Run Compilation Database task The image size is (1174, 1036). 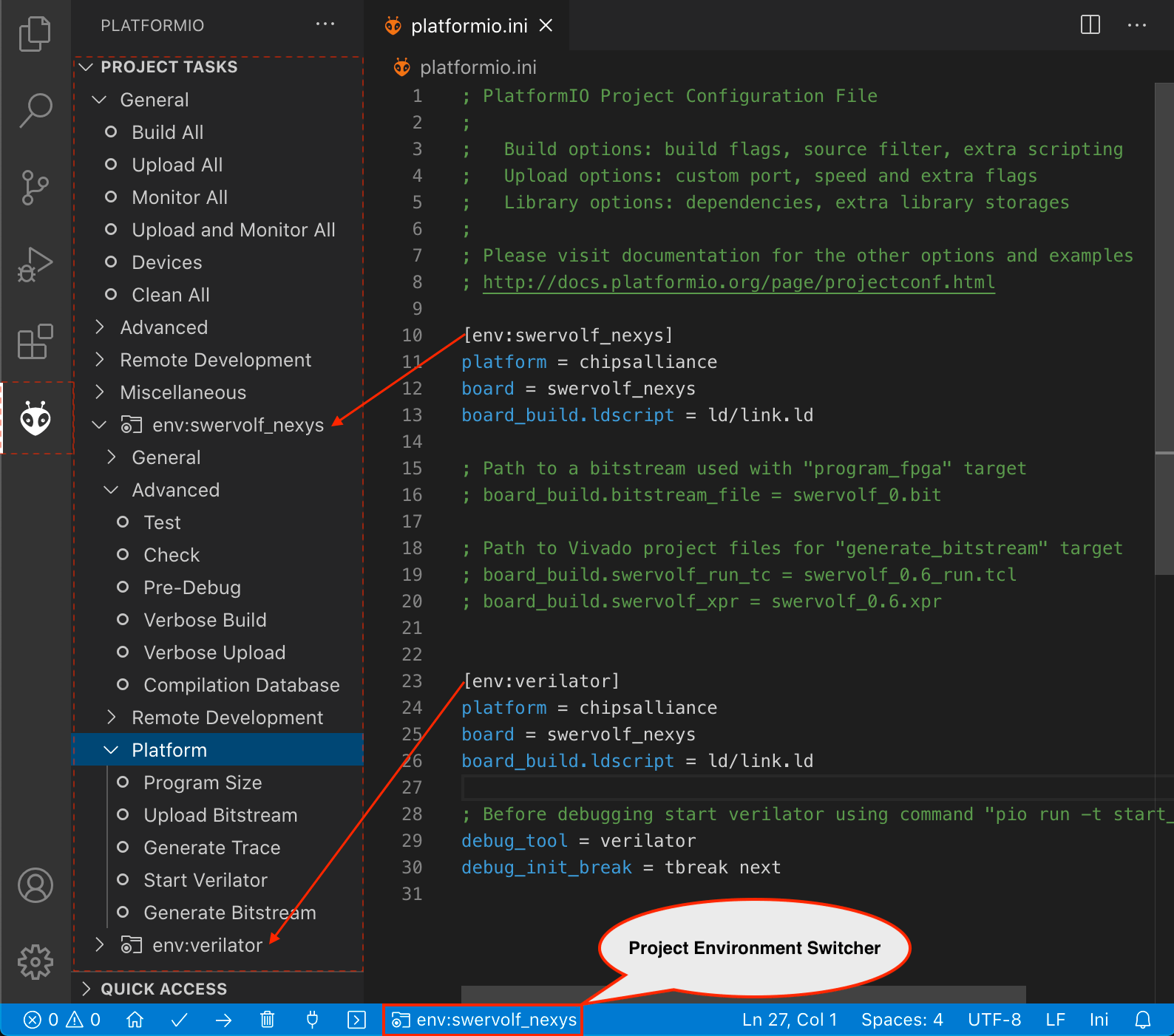click(x=218, y=685)
